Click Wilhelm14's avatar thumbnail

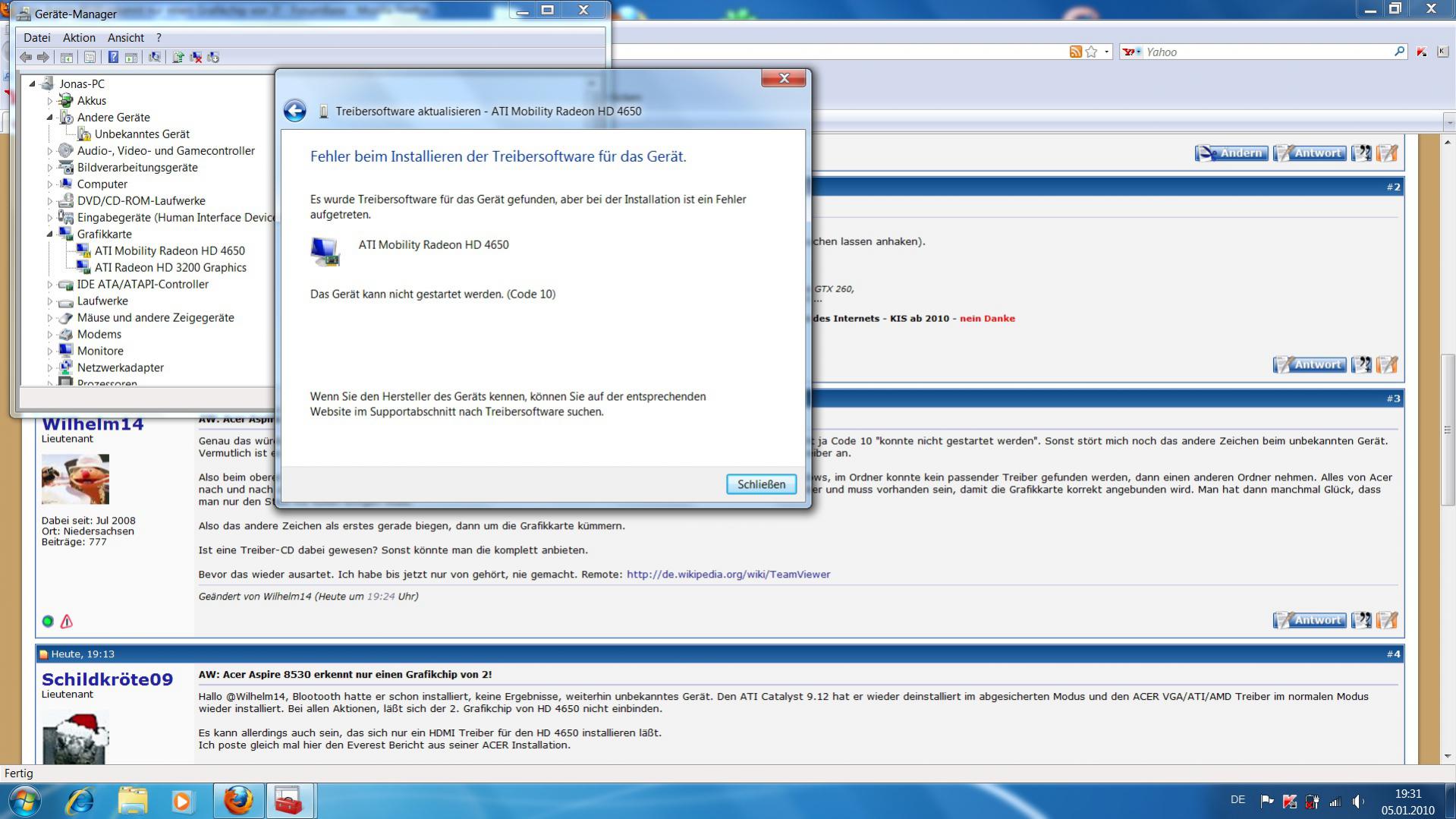[x=75, y=479]
